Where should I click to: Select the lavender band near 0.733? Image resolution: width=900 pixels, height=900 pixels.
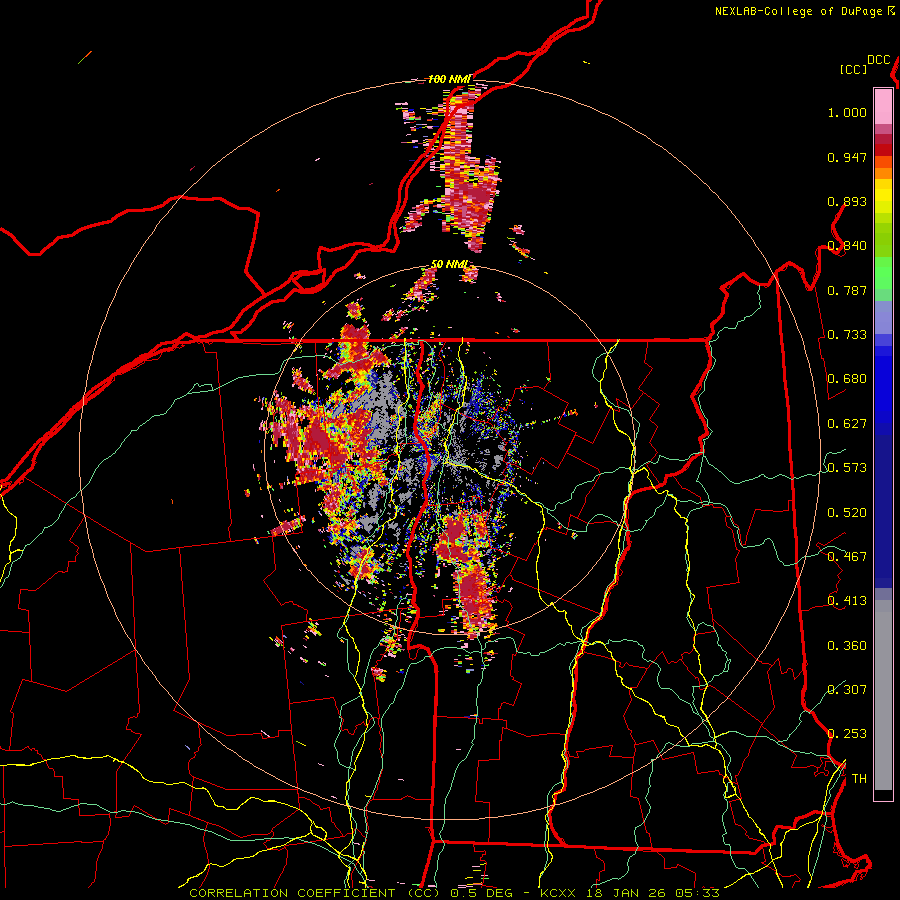click(883, 317)
